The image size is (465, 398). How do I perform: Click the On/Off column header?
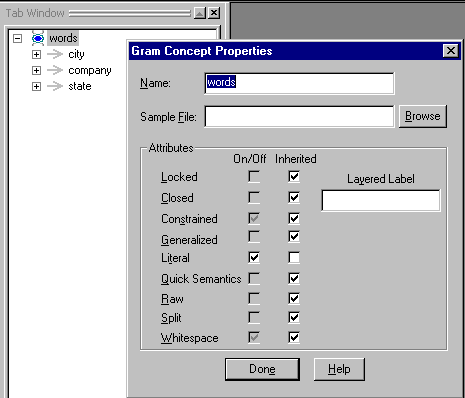pos(250,159)
